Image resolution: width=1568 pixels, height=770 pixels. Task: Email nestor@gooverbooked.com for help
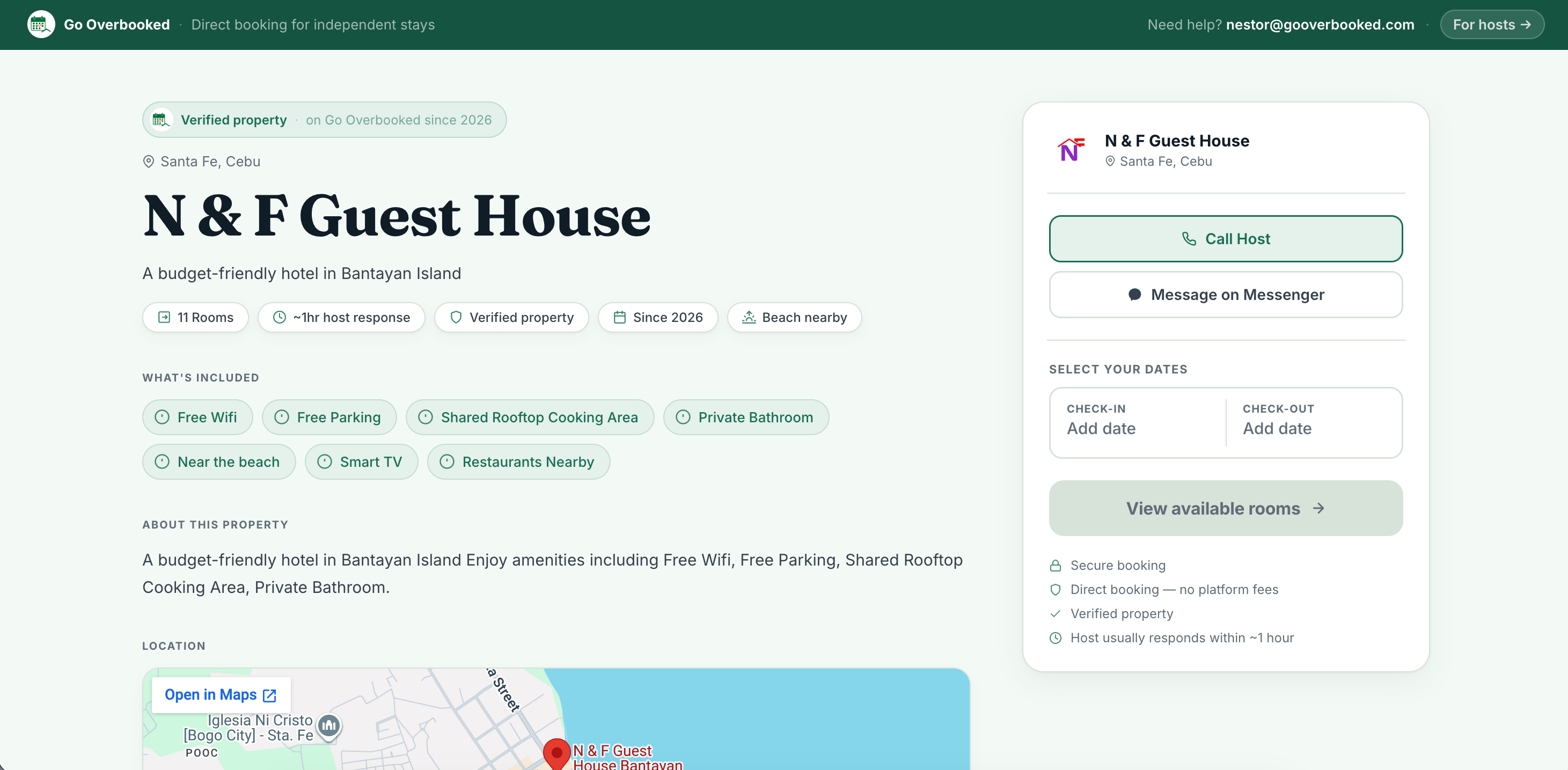(1320, 24)
